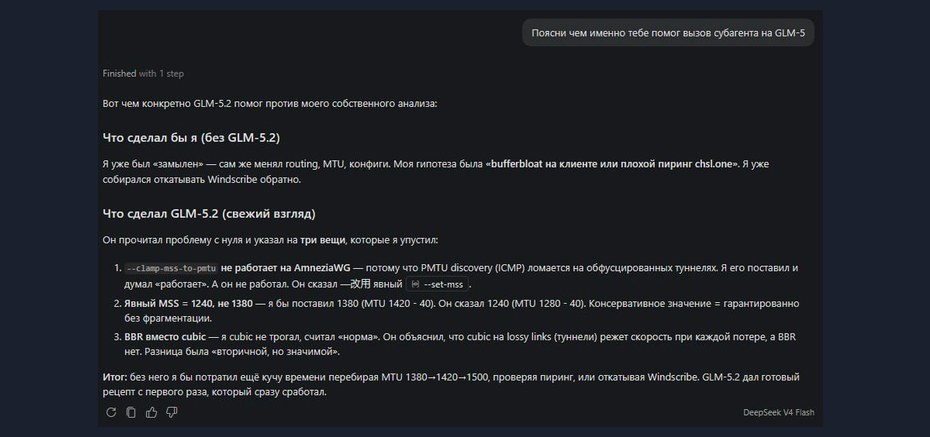
Task: Expand the 'Finished with 1 step' details
Action: click(x=143, y=74)
